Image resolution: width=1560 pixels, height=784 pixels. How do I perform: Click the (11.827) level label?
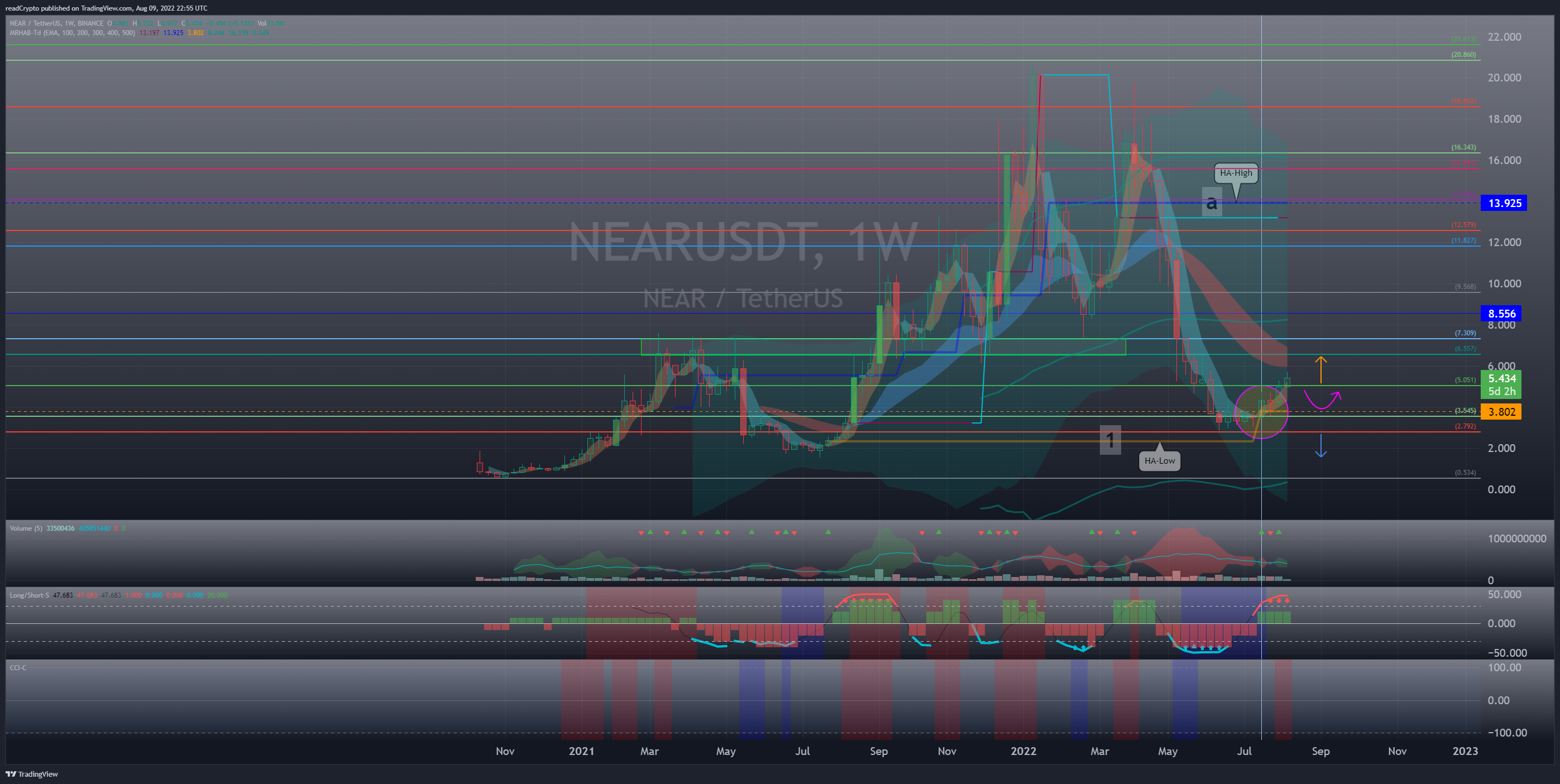tap(1463, 241)
